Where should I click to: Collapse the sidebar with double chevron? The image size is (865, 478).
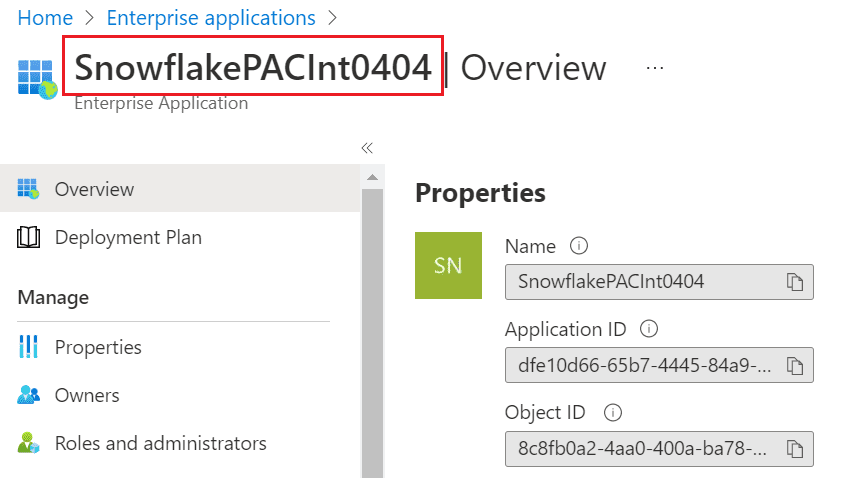point(367,147)
